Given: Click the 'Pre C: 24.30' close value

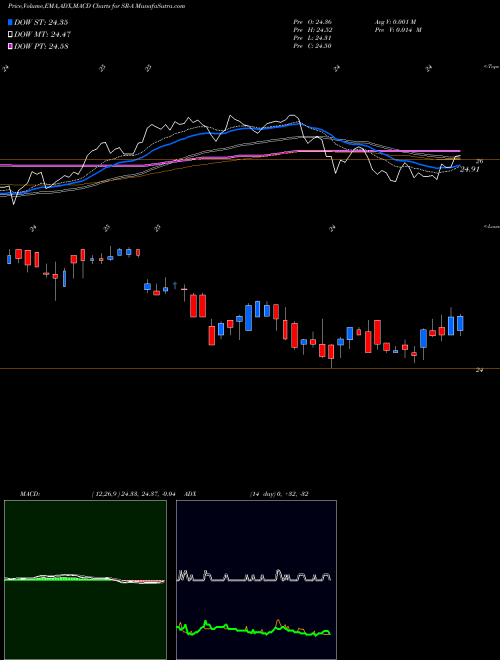Looking at the screenshot, I should click(312, 46).
